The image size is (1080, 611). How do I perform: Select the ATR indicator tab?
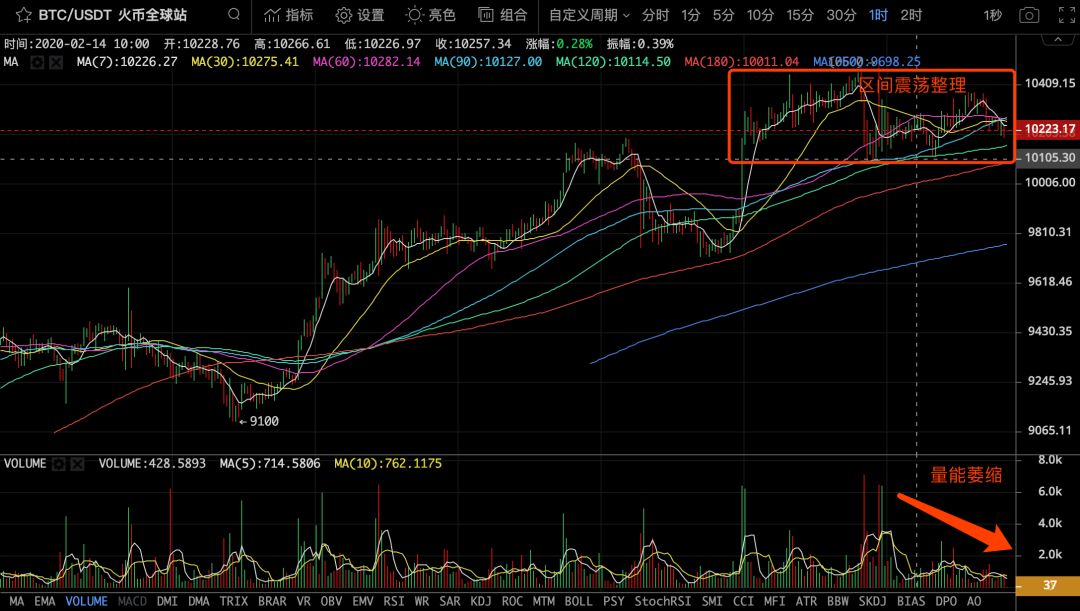coord(806,601)
